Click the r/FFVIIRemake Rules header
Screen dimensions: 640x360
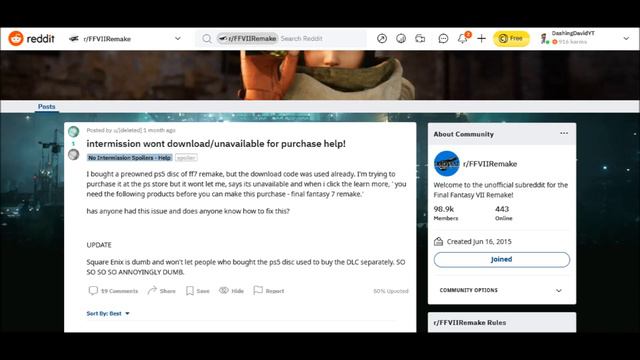pyautogui.click(x=502, y=322)
